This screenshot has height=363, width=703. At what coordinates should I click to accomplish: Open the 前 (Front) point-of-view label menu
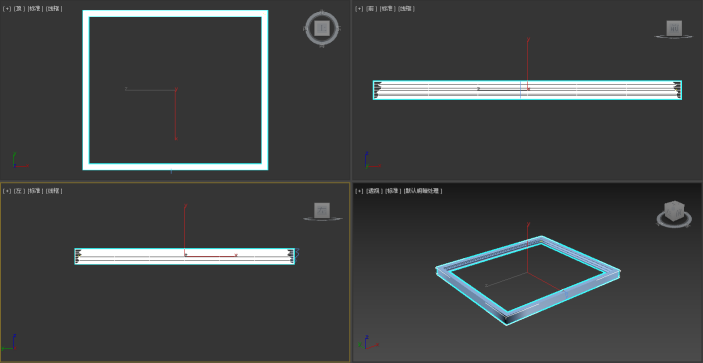(372, 9)
